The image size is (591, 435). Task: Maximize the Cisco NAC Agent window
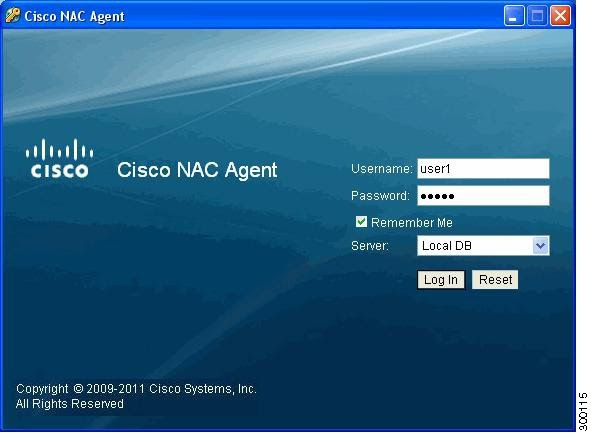coord(537,16)
